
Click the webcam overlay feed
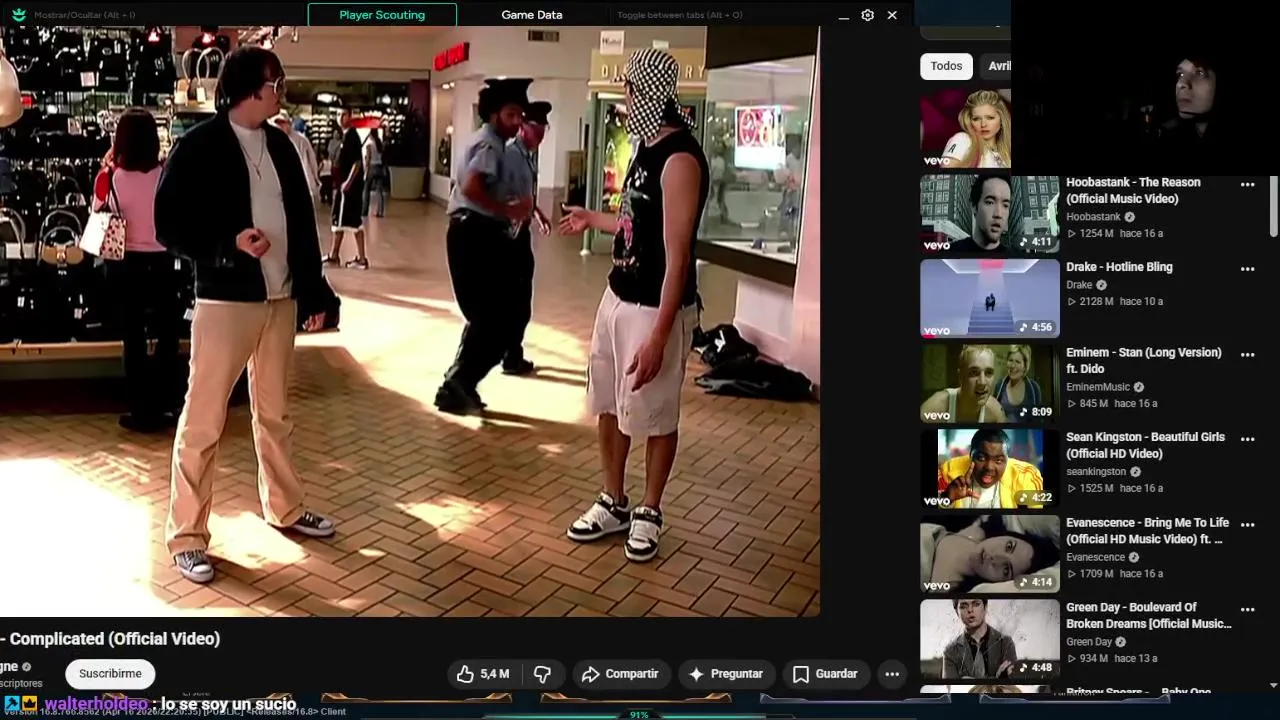tap(1145, 87)
